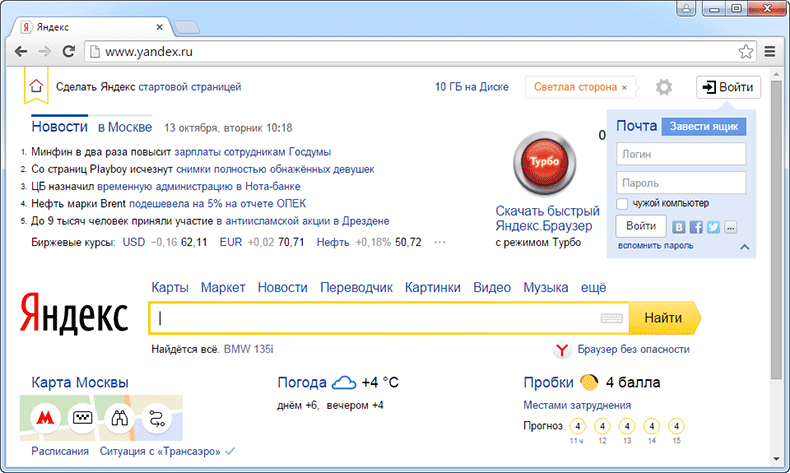This screenshot has height=473, width=790.
Task: Log in with the Twitter icon
Action: [x=713, y=227]
